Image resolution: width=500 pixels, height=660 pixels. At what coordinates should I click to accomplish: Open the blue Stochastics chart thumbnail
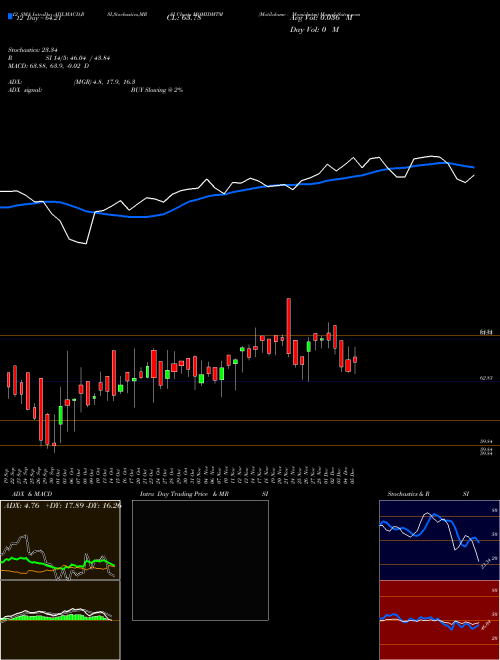[439, 540]
